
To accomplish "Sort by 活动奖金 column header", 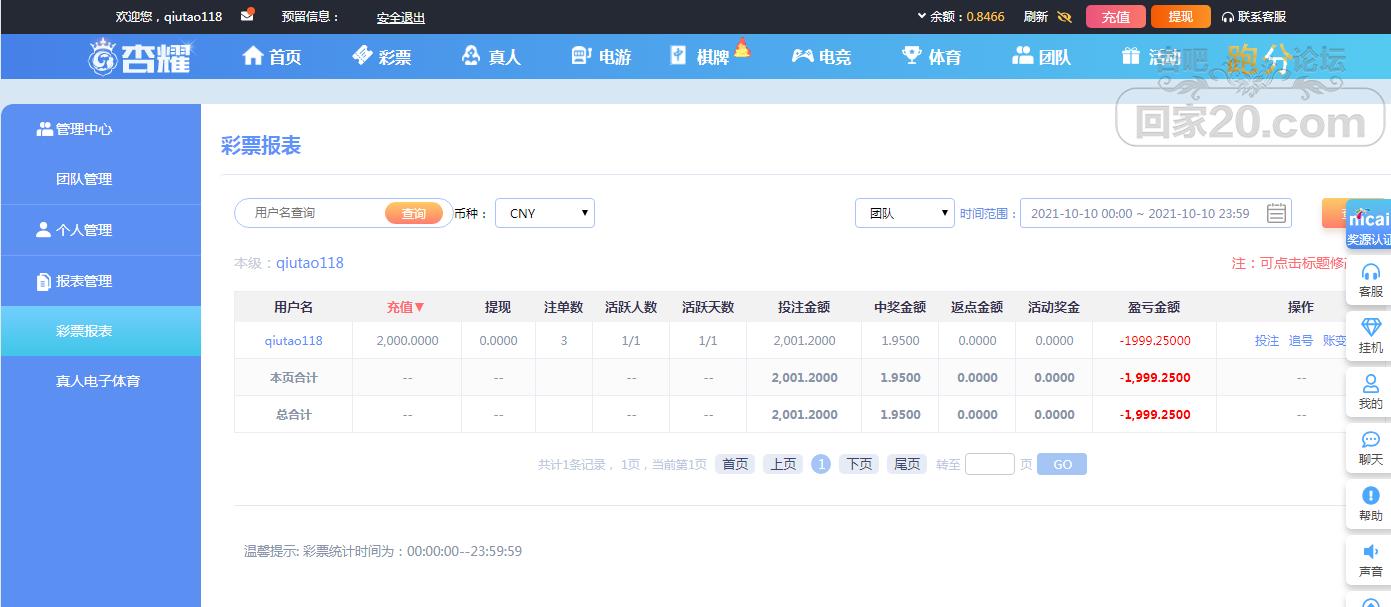I will (x=1054, y=307).
